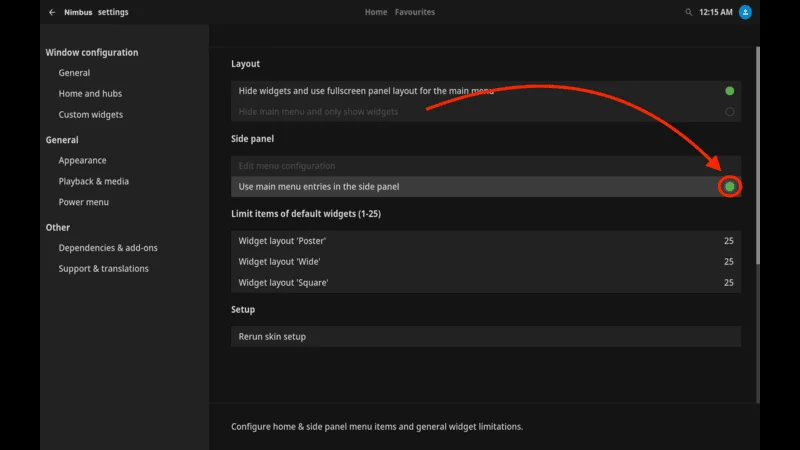
Task: Open Dependencies & add-ons
Action: coord(108,248)
